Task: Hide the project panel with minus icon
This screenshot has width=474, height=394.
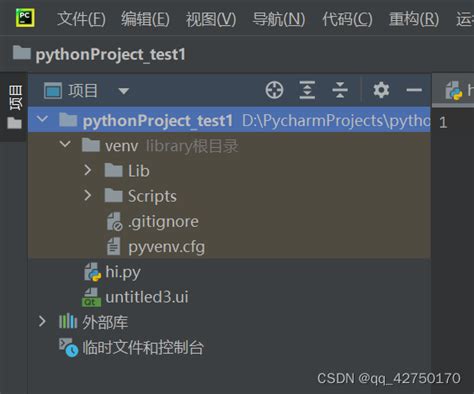Action: 414,90
